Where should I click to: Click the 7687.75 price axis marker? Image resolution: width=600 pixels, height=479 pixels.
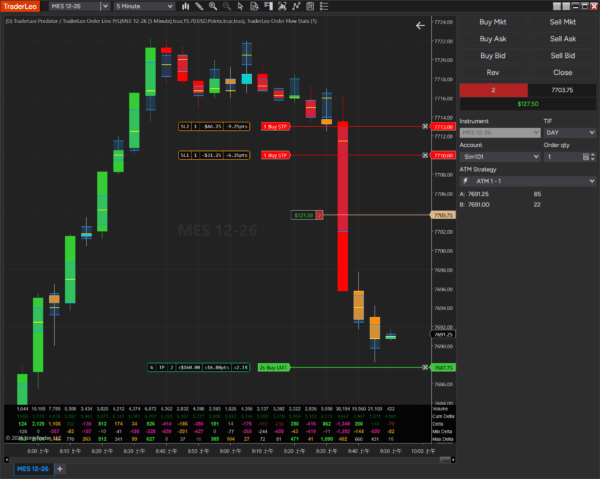[443, 367]
